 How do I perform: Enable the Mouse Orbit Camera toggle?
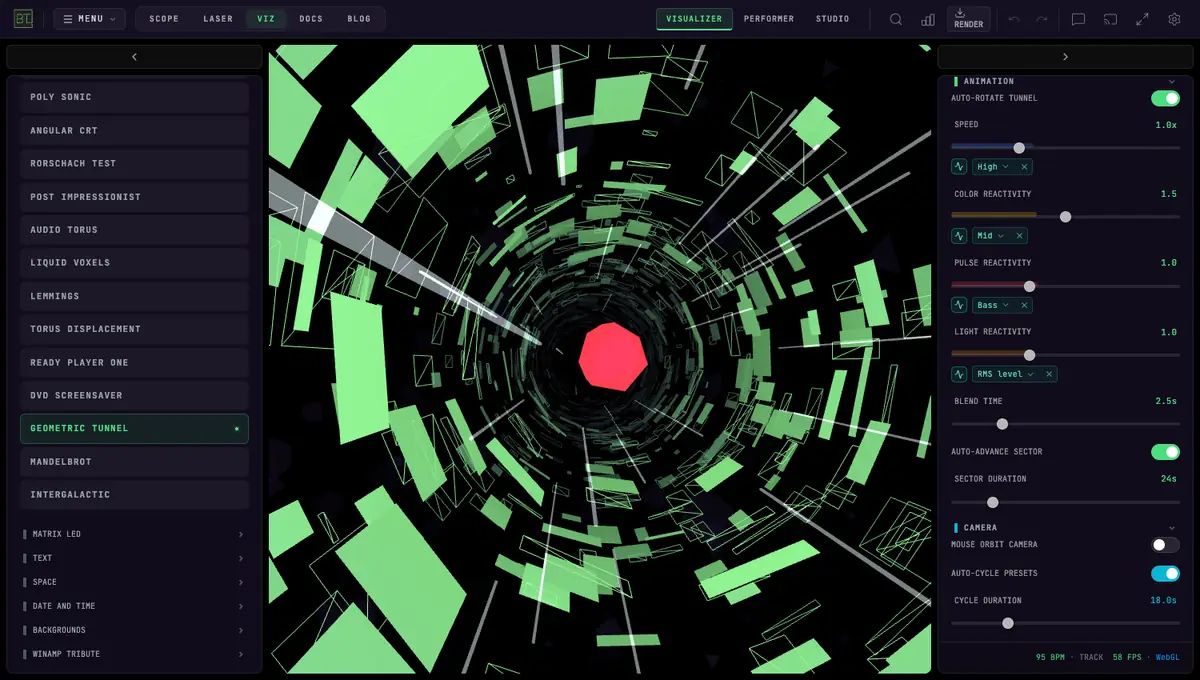click(x=1165, y=545)
